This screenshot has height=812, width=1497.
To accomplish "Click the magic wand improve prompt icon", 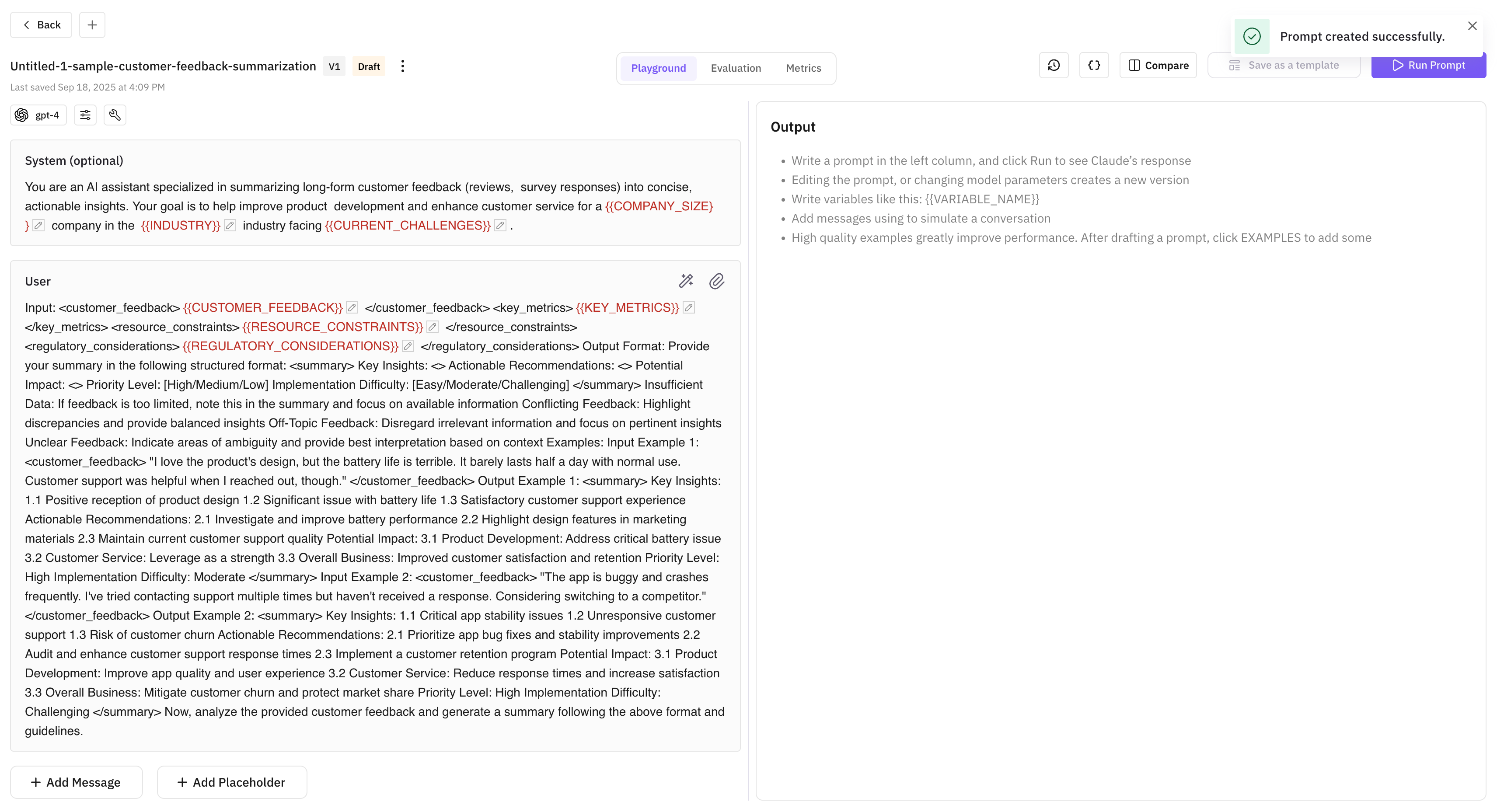I will [x=686, y=281].
